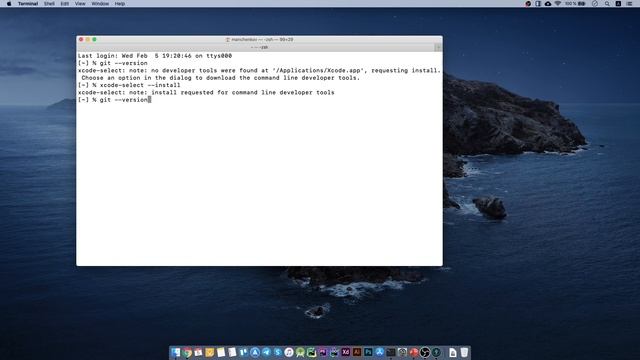The width and height of the screenshot is (640, 360).
Task: Open the document stack beside the Trash
Action: coord(453,352)
